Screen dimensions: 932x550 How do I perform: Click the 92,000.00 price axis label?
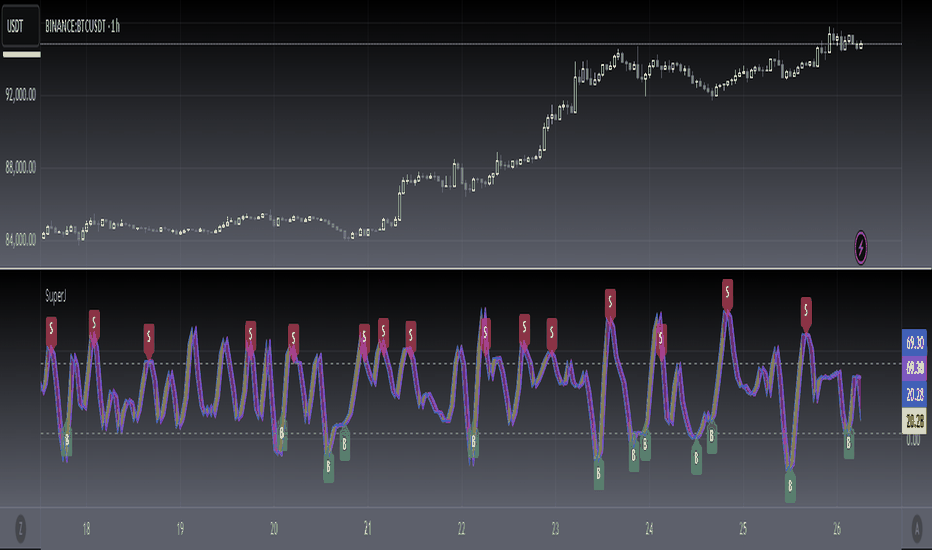[x=21, y=95]
